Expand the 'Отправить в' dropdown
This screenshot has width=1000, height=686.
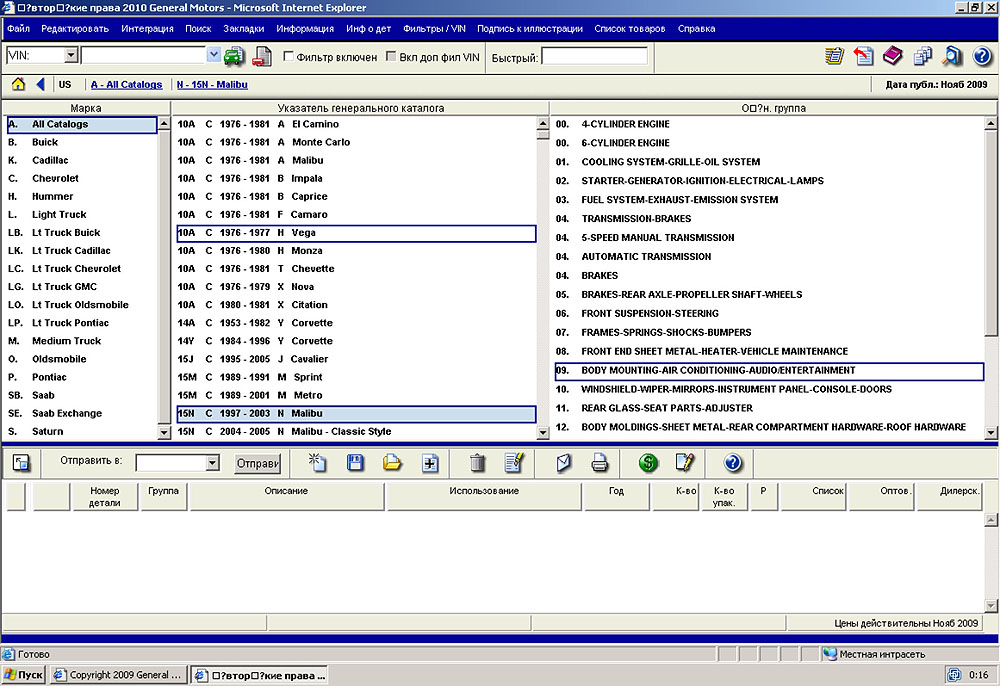pyautogui.click(x=211, y=463)
